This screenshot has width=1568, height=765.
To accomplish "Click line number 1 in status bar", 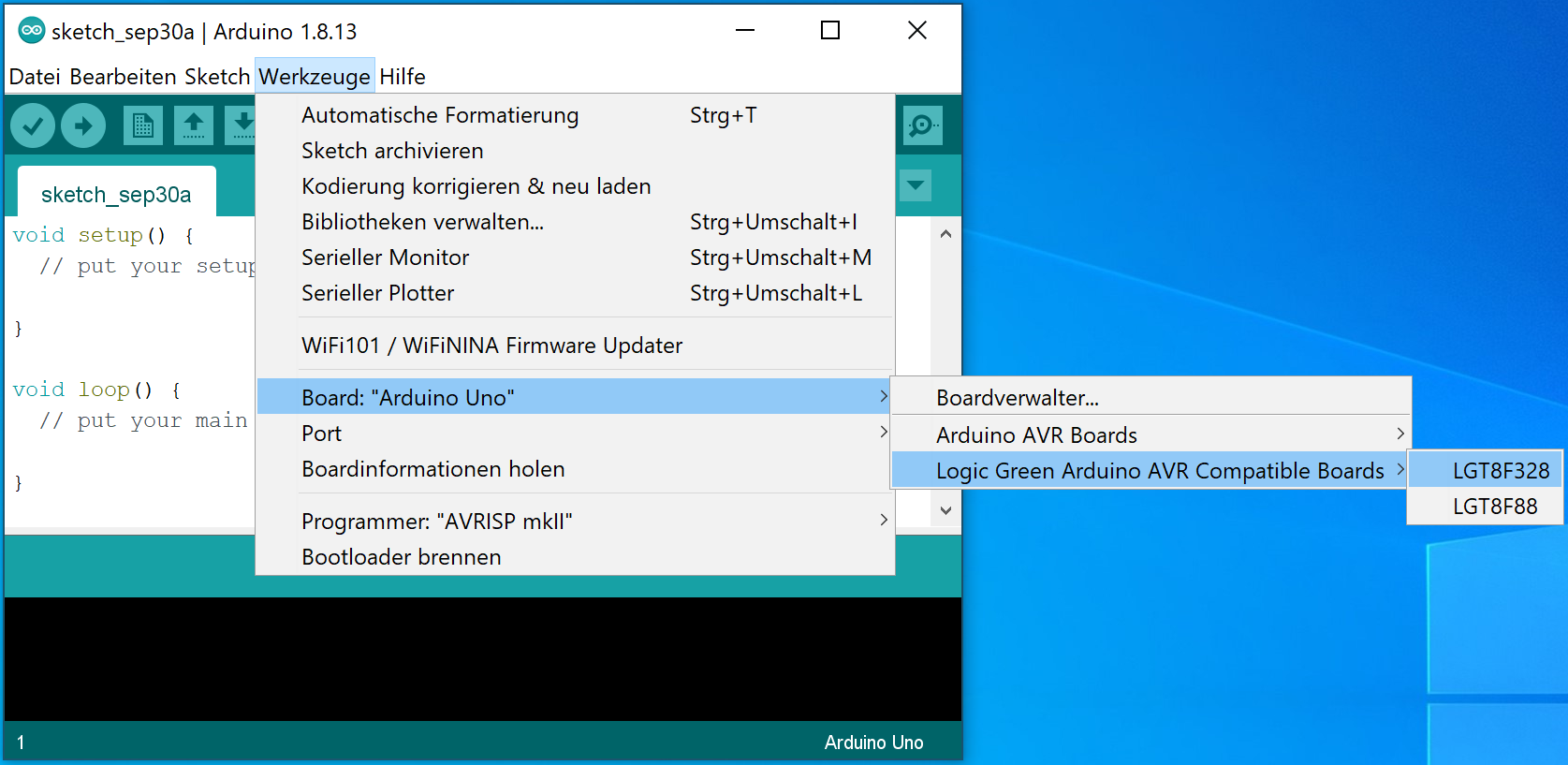I will (x=21, y=743).
